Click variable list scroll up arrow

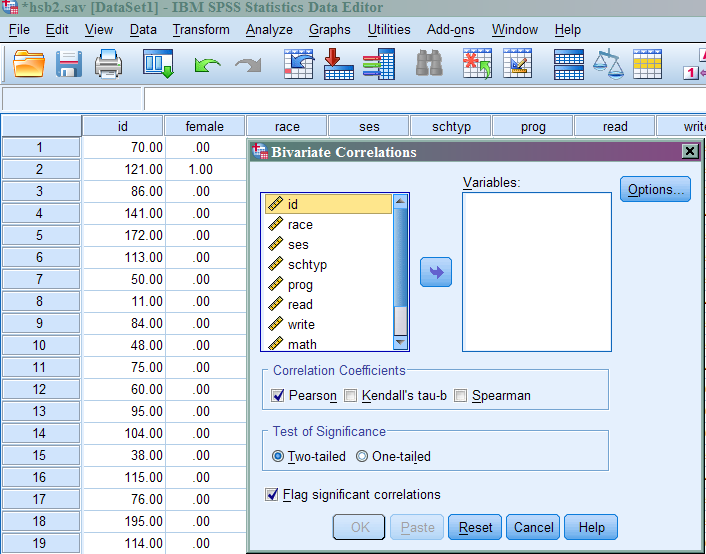click(400, 202)
